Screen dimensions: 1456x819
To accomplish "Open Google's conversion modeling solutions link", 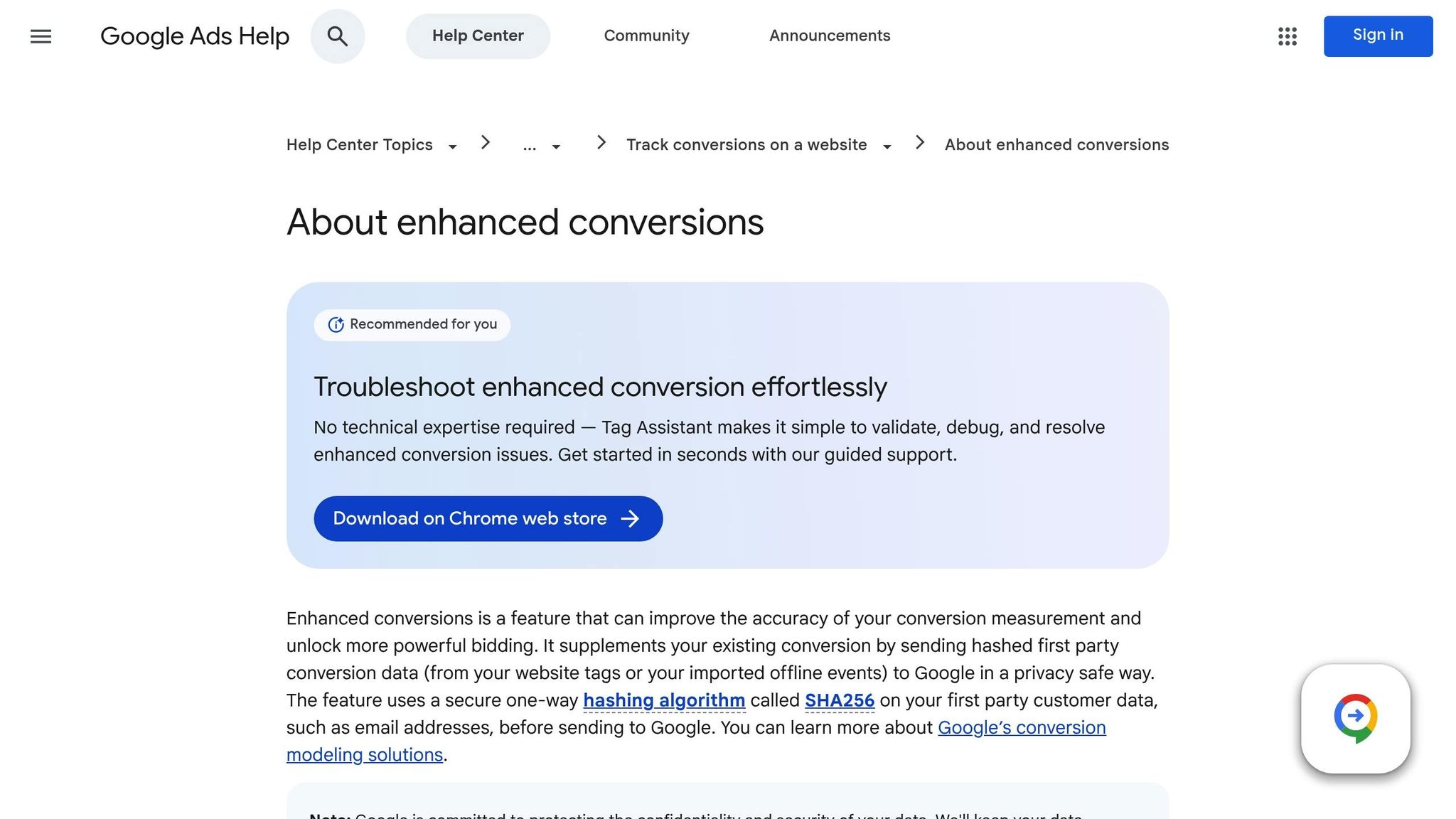I will click(x=1022, y=727).
